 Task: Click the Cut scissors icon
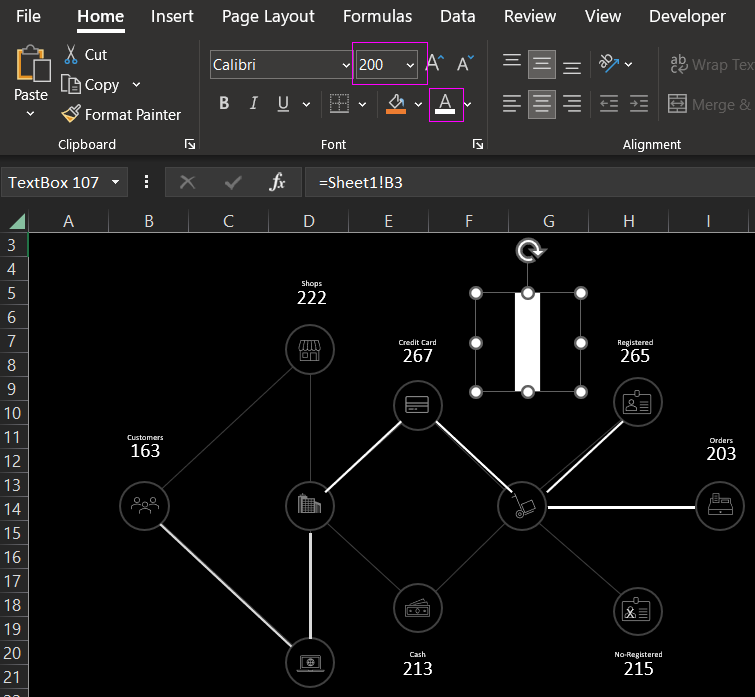71,55
